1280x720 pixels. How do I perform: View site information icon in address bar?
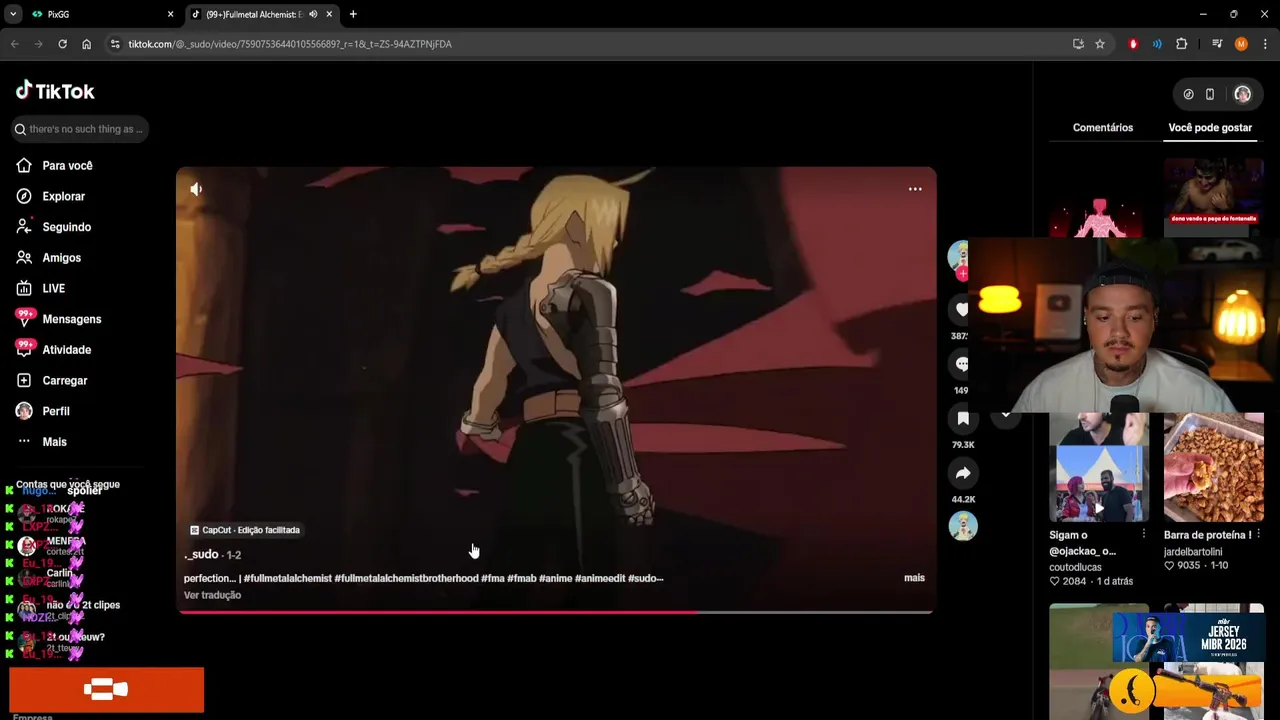click(115, 44)
